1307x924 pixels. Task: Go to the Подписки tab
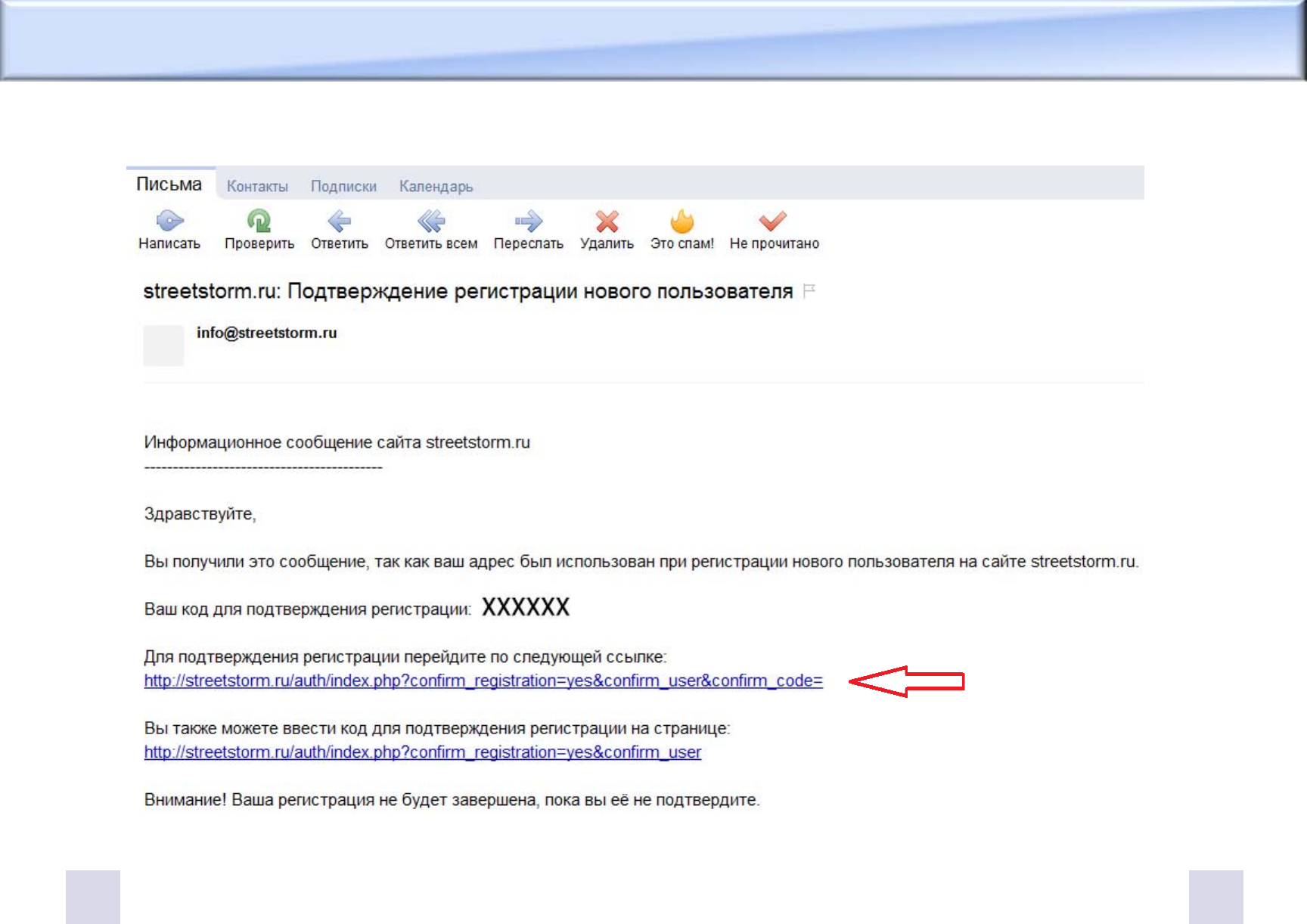[x=343, y=187]
